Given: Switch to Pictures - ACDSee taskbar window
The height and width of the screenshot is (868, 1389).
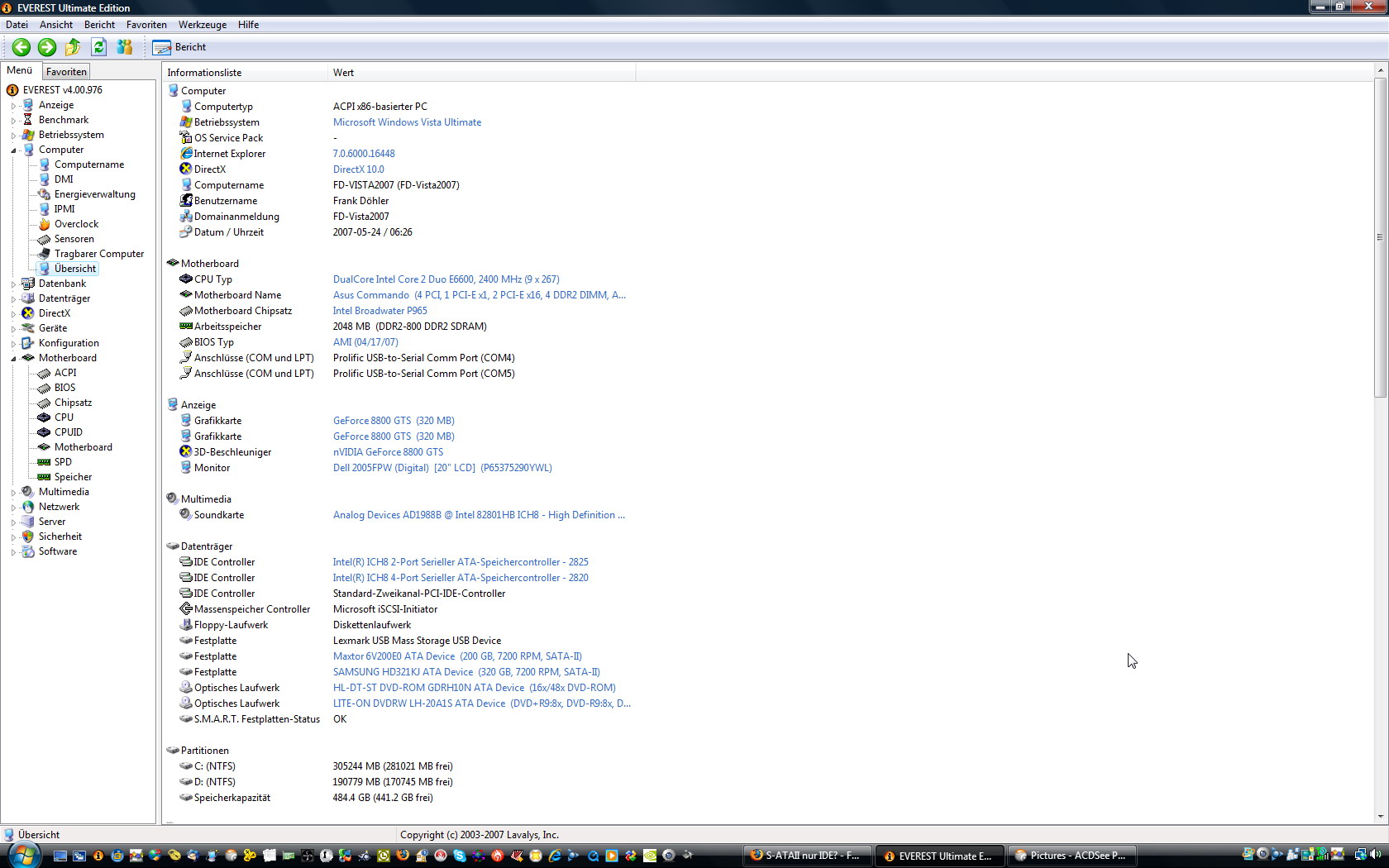Looking at the screenshot, I should point(1072,856).
